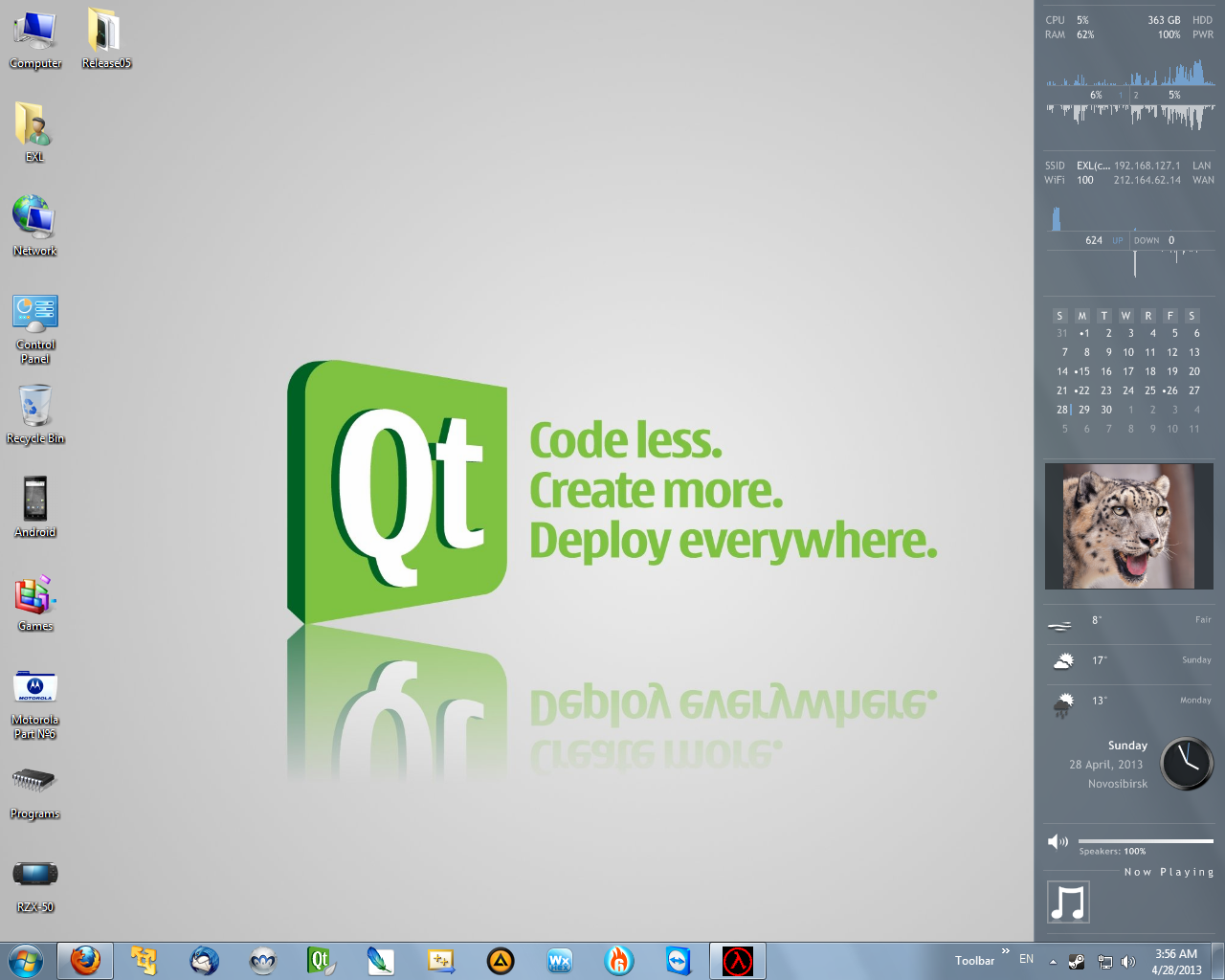The width and height of the screenshot is (1225, 980).
Task: Open Thunderbird mail from the taskbar
Action: 204,961
